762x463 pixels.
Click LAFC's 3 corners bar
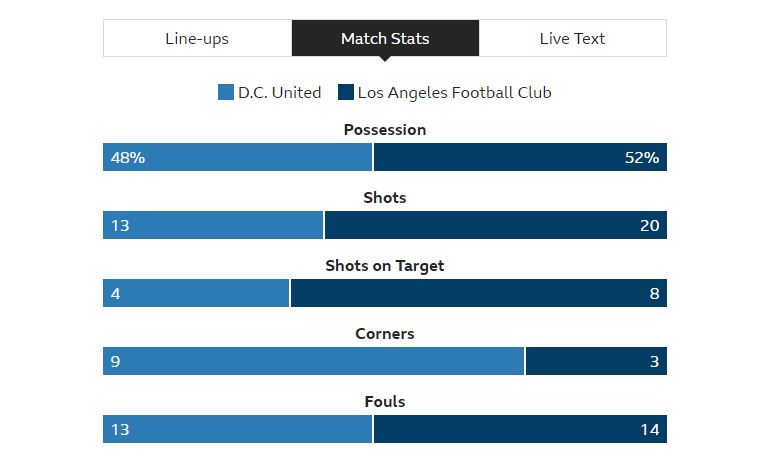coord(596,361)
